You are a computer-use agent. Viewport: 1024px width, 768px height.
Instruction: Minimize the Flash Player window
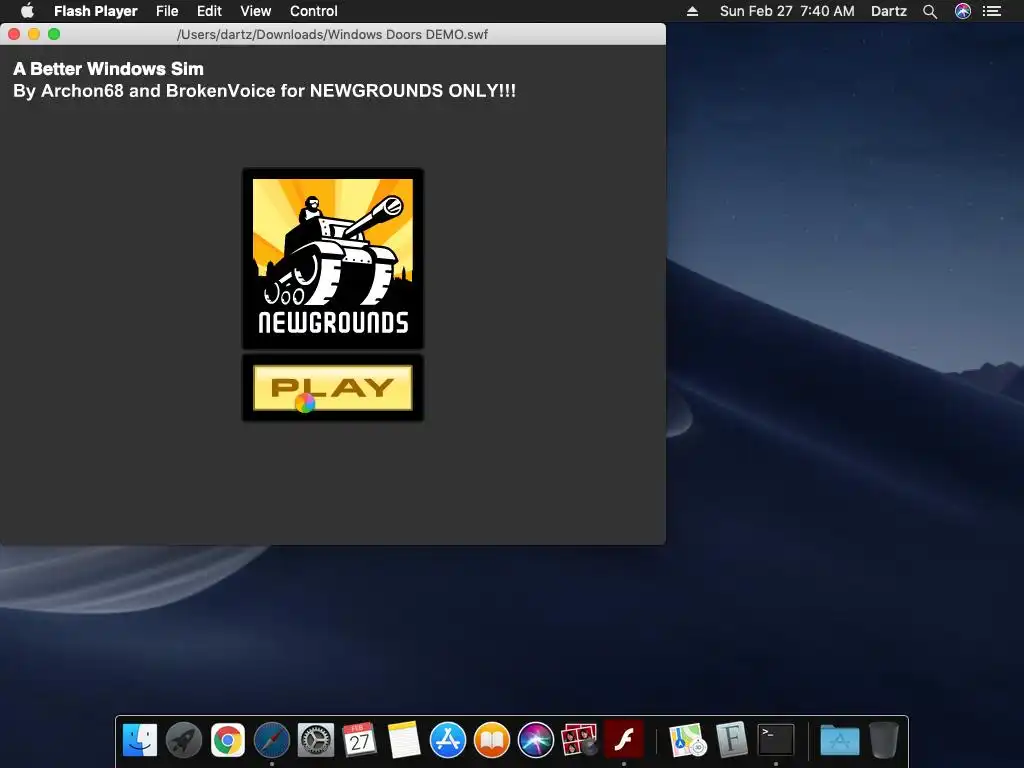[x=34, y=34]
